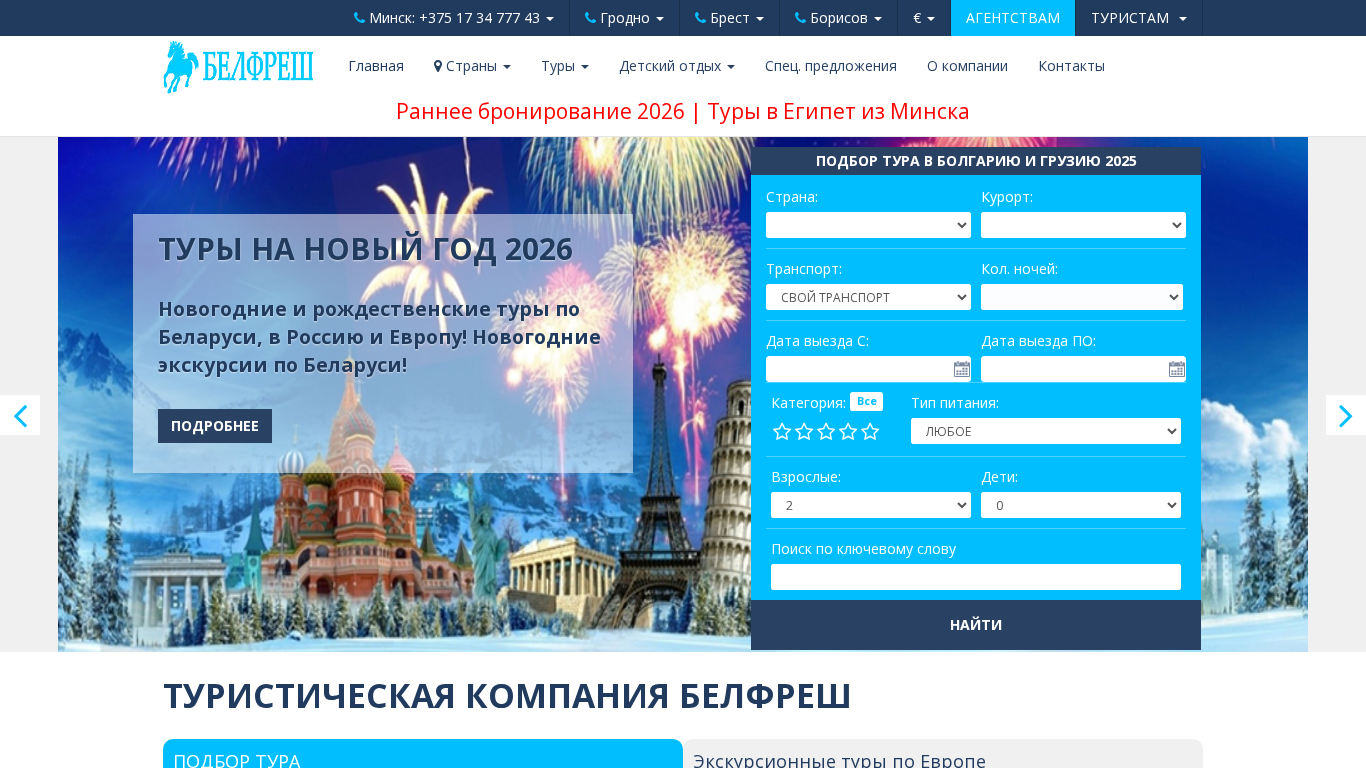1366x768 pixels.
Task: Select one-star hotel category rating
Action: (x=782, y=432)
